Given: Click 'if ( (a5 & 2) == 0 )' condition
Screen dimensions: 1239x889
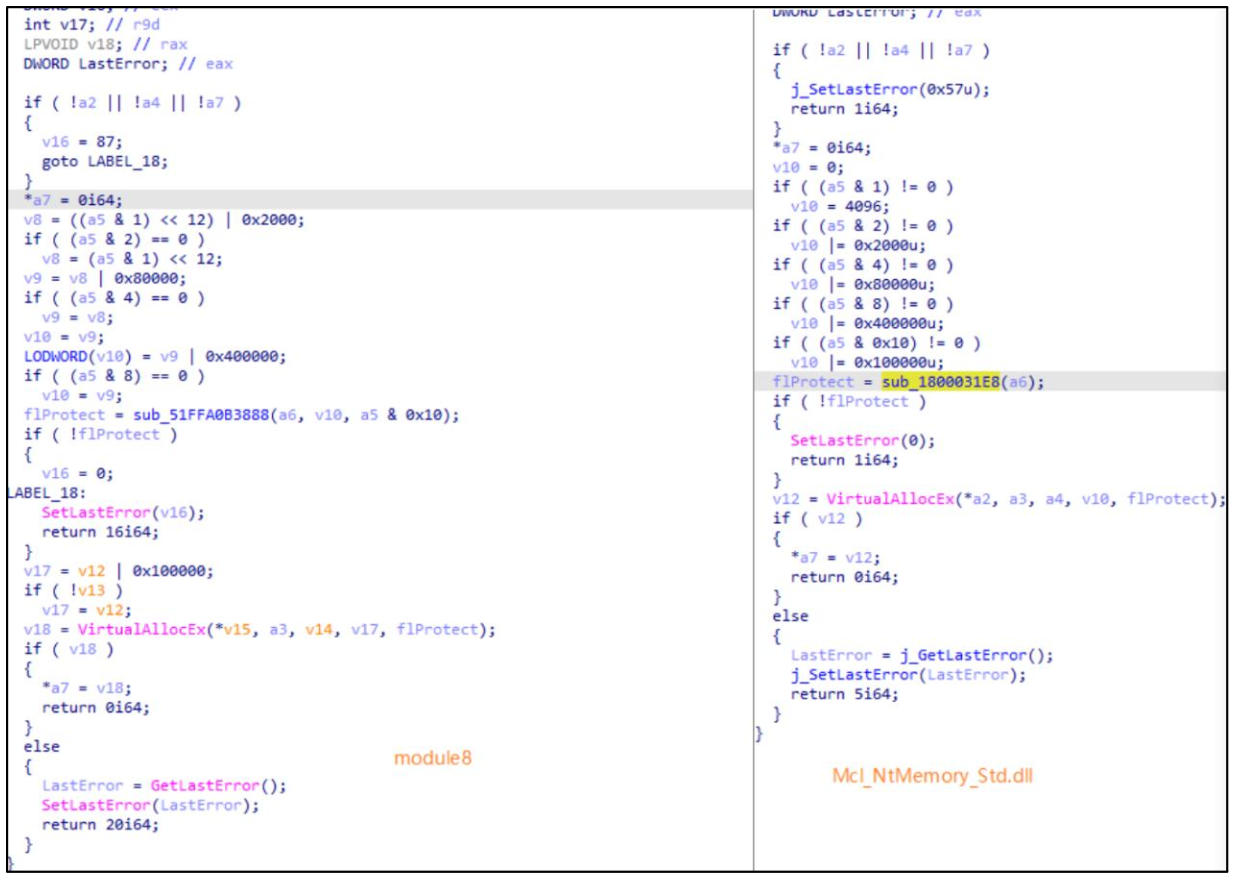Looking at the screenshot, I should [x=114, y=238].
